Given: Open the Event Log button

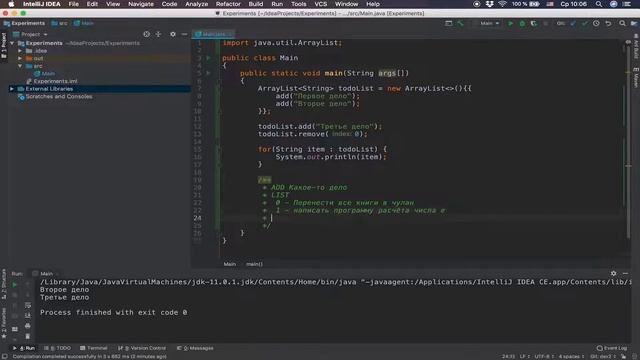Looking at the screenshot, I should 611,348.
